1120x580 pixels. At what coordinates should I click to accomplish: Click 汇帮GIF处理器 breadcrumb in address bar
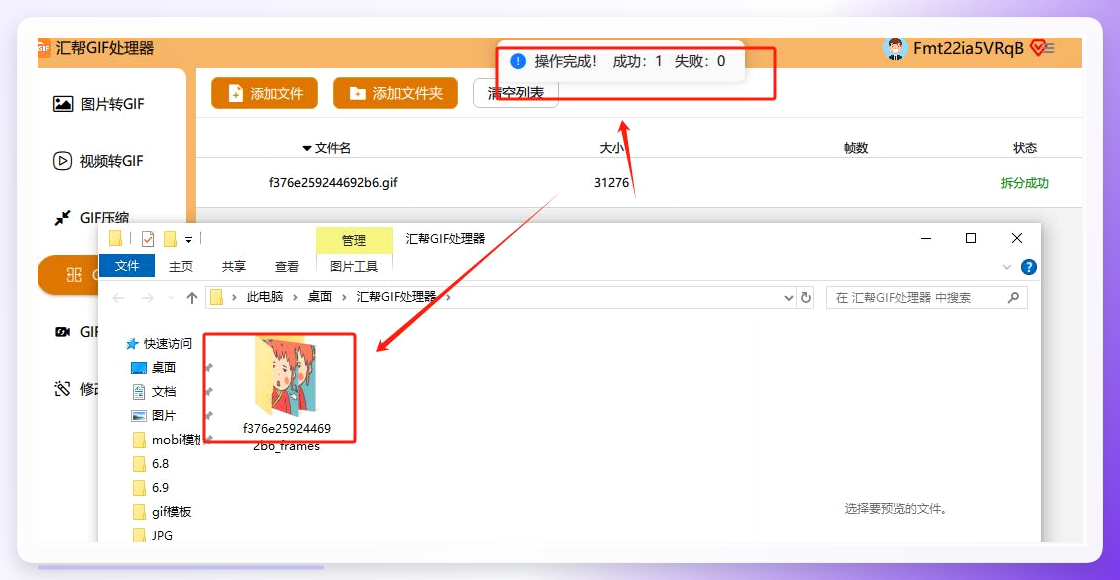[x=396, y=297]
